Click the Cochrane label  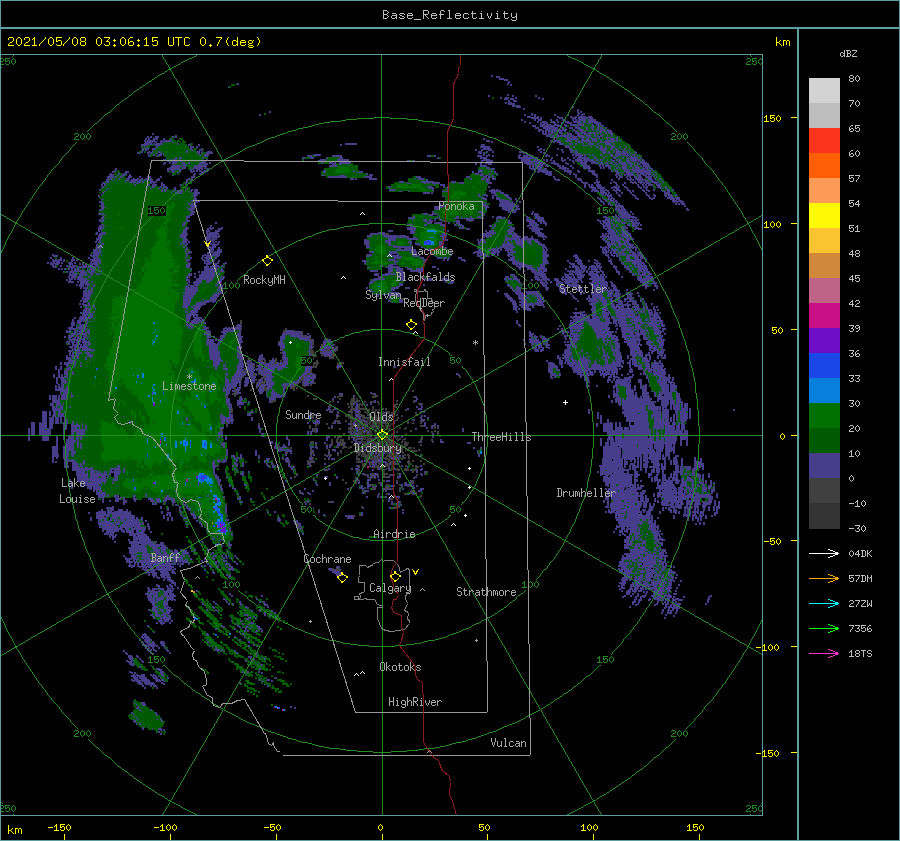[x=327, y=559]
